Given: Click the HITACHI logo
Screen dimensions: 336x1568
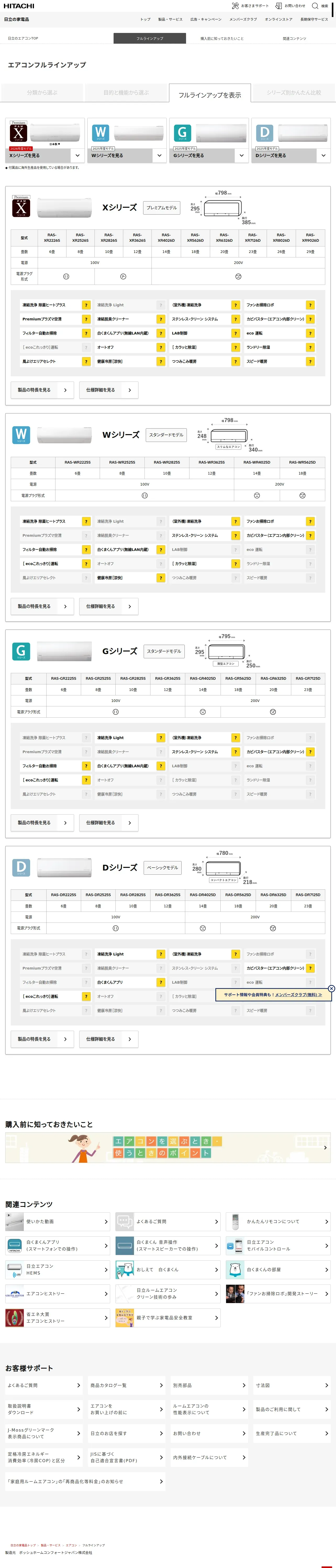Looking at the screenshot, I should (19, 5).
